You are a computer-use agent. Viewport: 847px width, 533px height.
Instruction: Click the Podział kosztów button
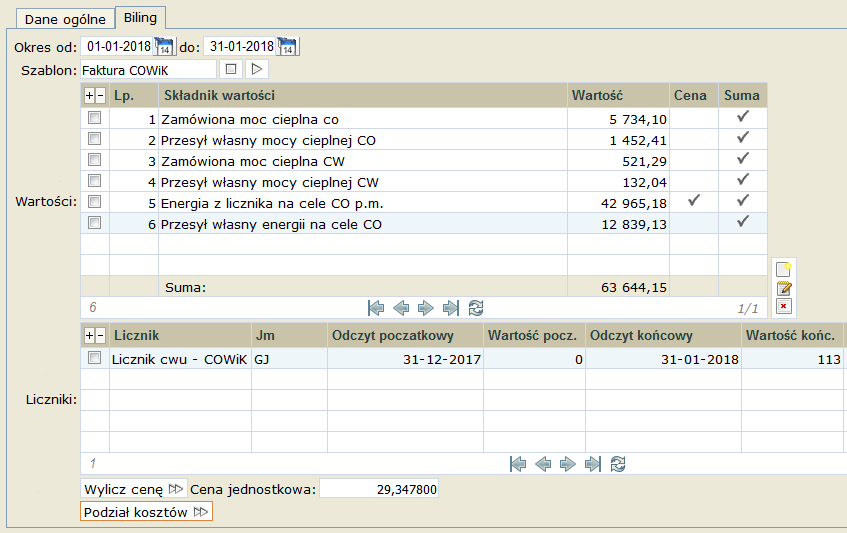pos(146,511)
